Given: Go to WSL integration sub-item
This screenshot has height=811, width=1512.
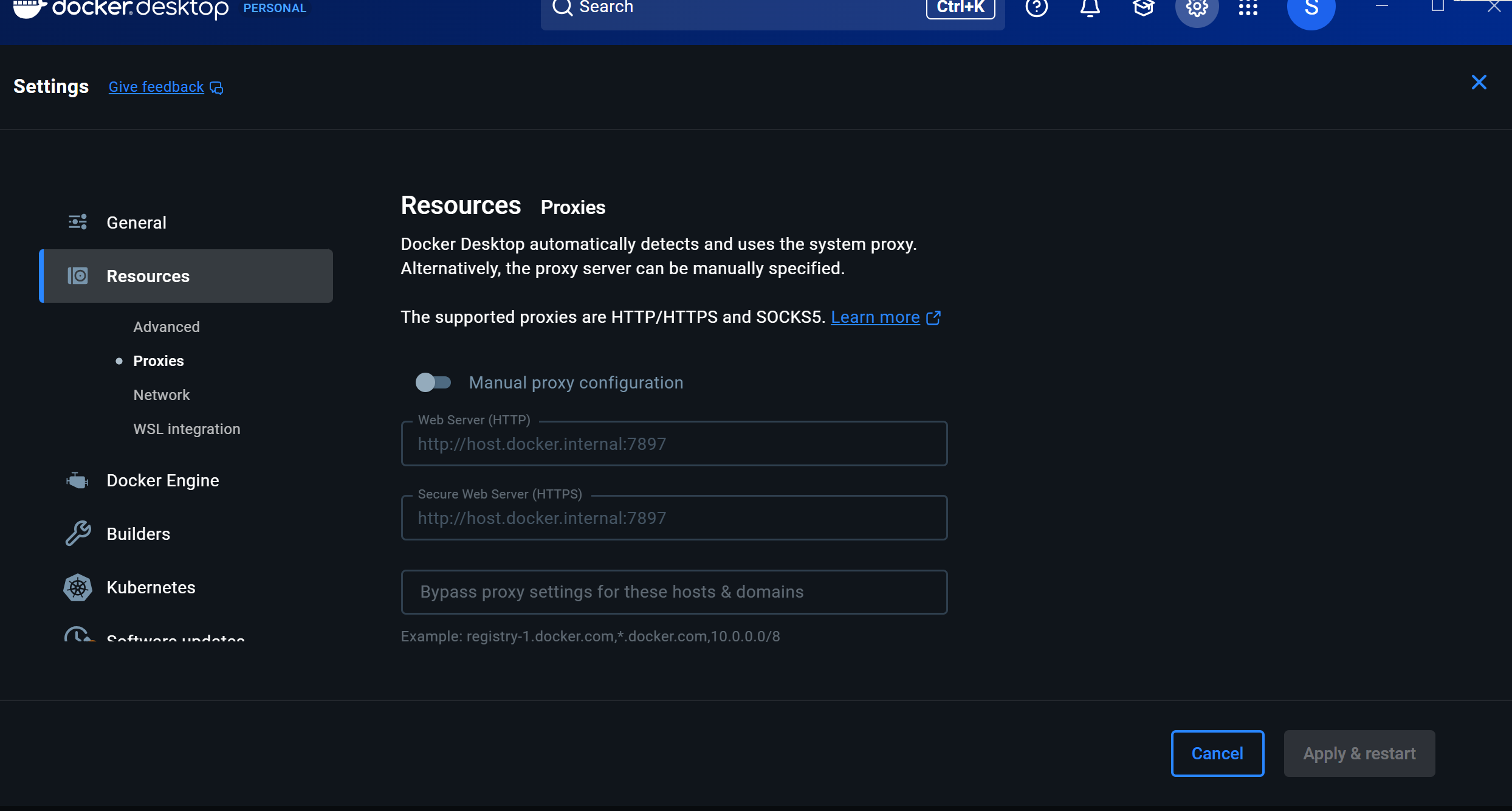Looking at the screenshot, I should click(x=187, y=429).
